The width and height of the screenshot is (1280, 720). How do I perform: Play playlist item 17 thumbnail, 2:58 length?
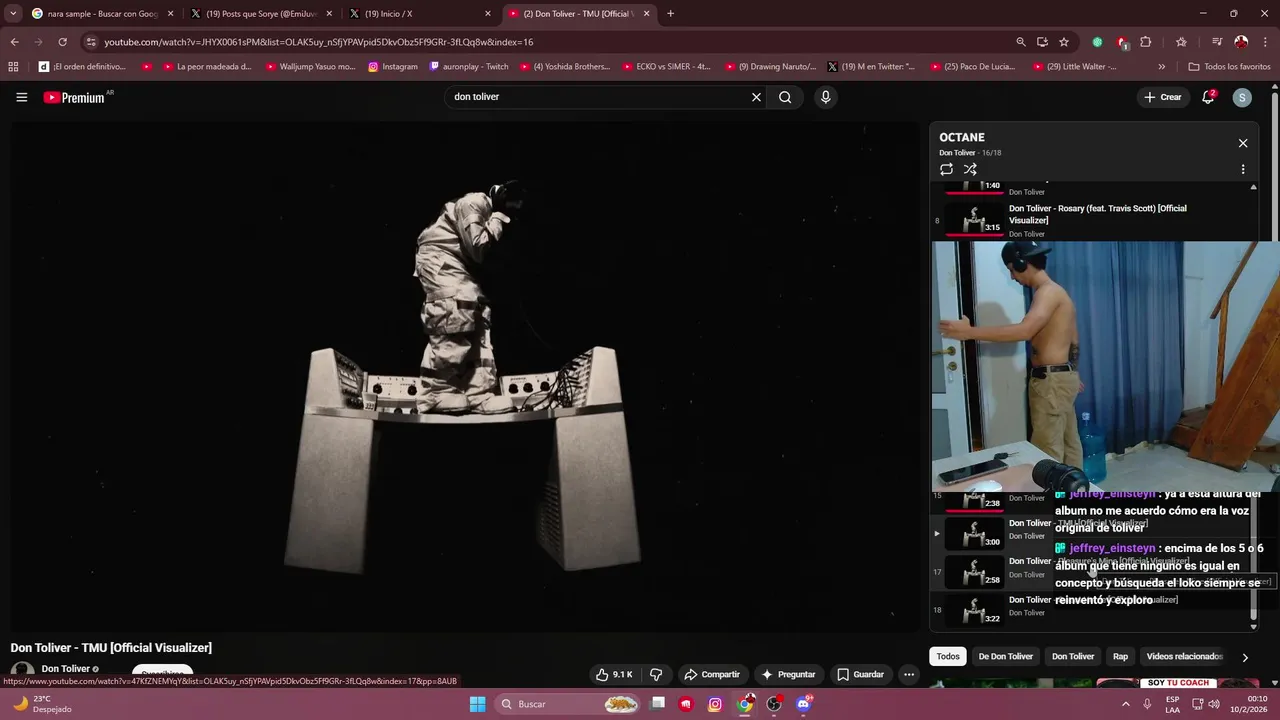click(975, 572)
